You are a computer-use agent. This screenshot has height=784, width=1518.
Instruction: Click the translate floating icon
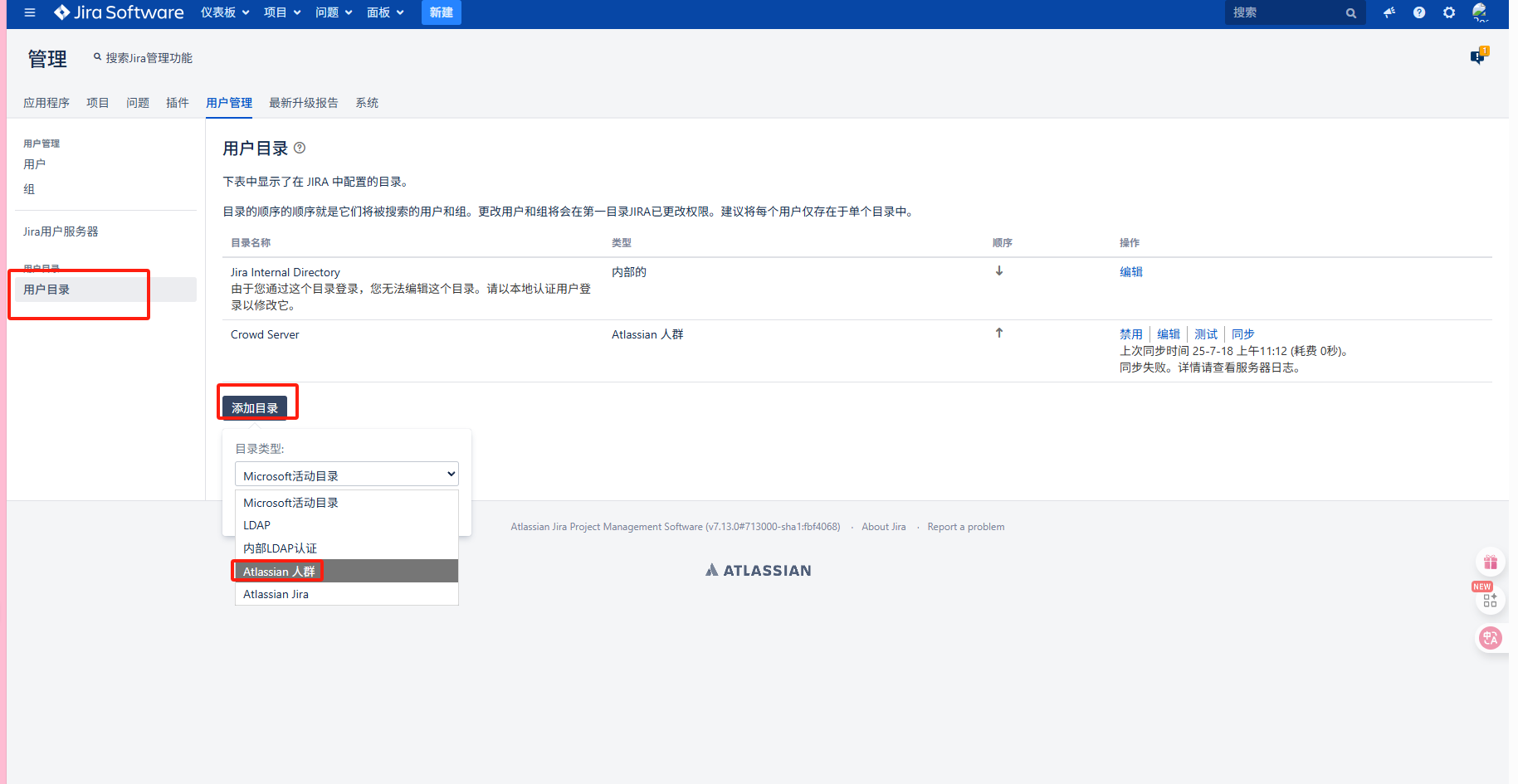pyautogui.click(x=1491, y=638)
